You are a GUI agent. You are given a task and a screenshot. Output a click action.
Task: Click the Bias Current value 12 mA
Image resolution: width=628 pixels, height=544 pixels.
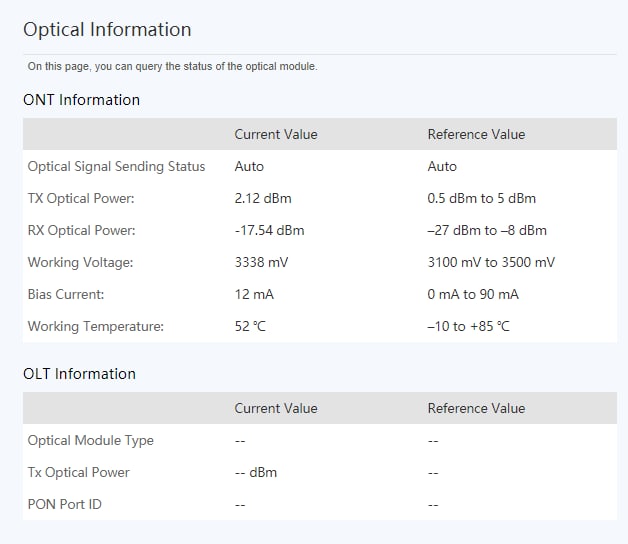[254, 294]
